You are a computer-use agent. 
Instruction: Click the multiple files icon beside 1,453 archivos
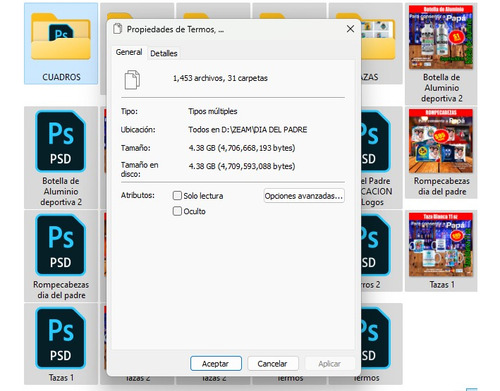tap(132, 79)
